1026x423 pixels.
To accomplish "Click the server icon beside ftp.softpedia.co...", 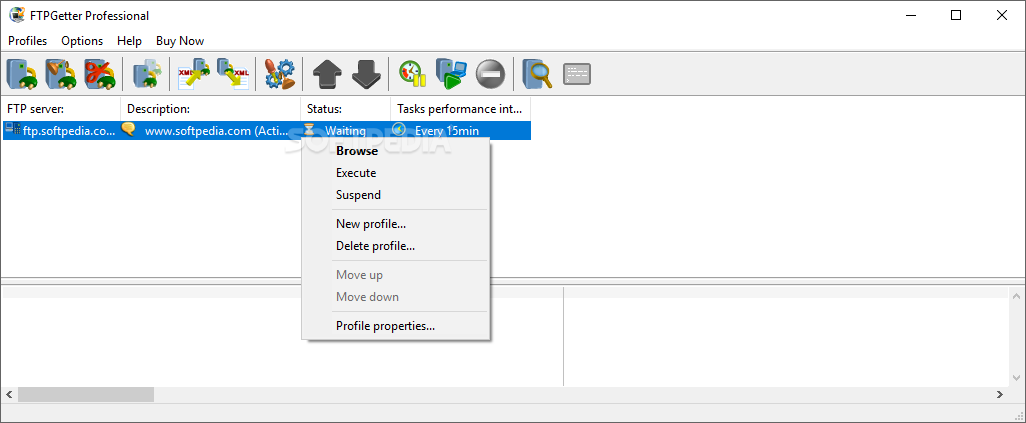I will (x=12, y=129).
